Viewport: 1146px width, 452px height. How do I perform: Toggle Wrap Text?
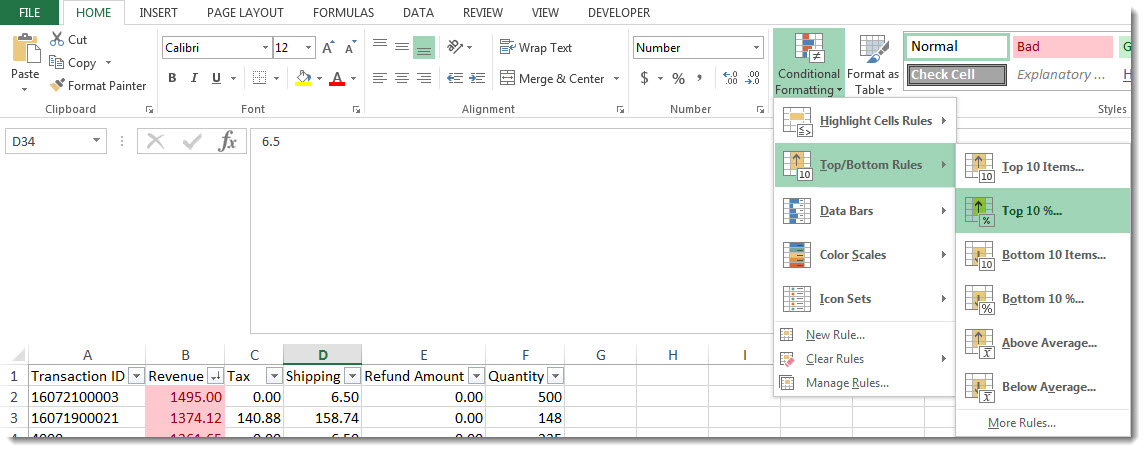536,48
